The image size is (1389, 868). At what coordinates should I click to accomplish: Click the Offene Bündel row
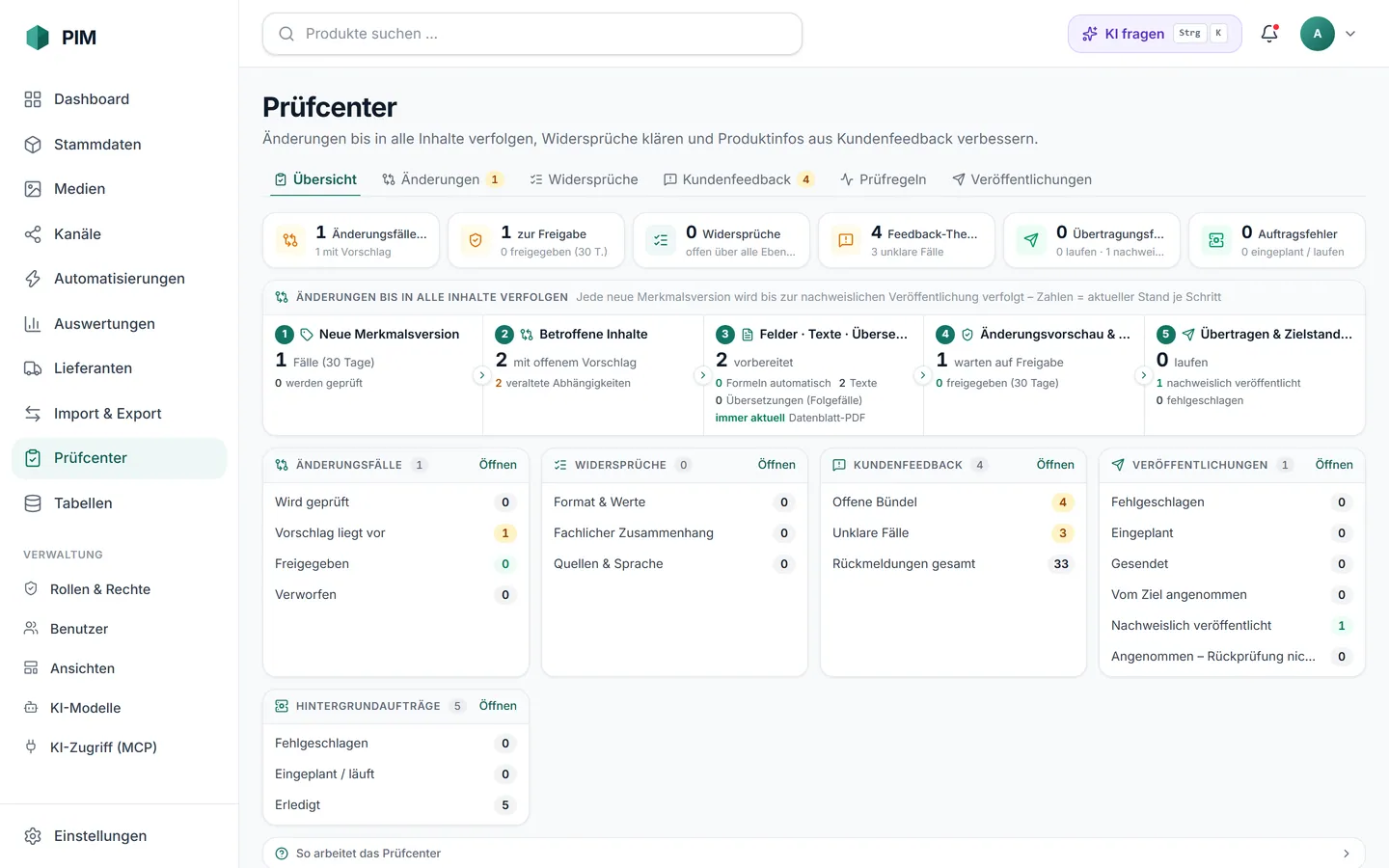click(x=953, y=502)
